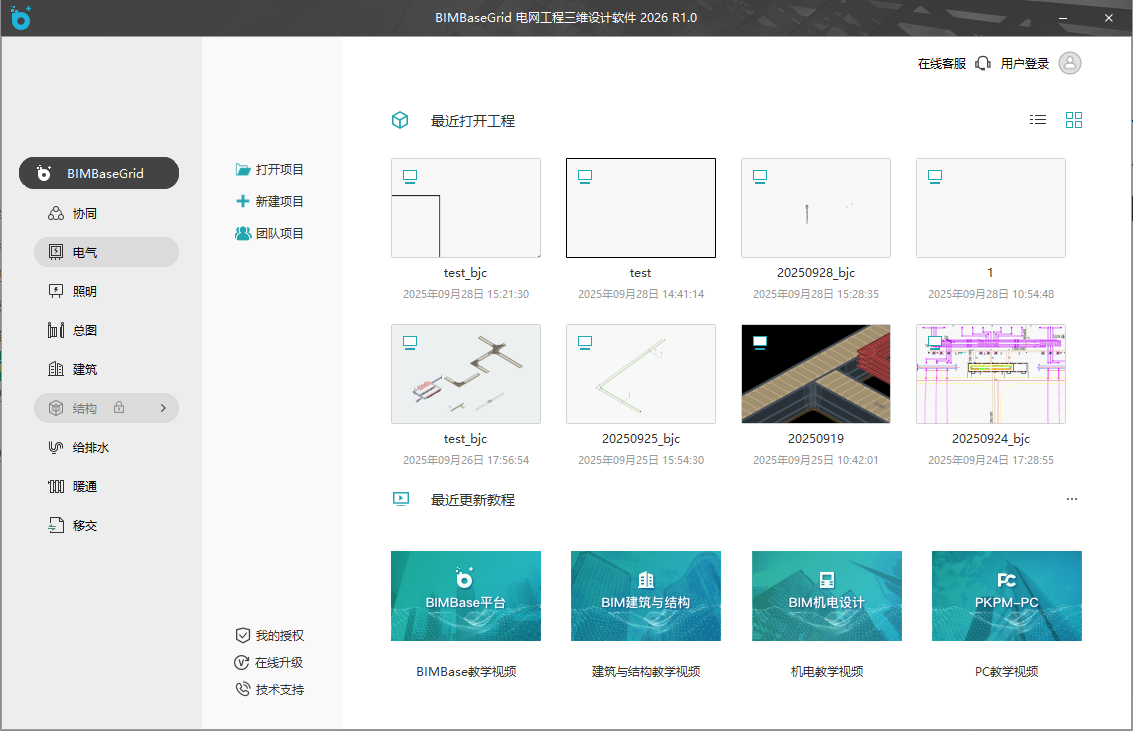Screen dimensions: 1133x731
Task: Click the user login avatar icon
Action: [x=1069, y=63]
